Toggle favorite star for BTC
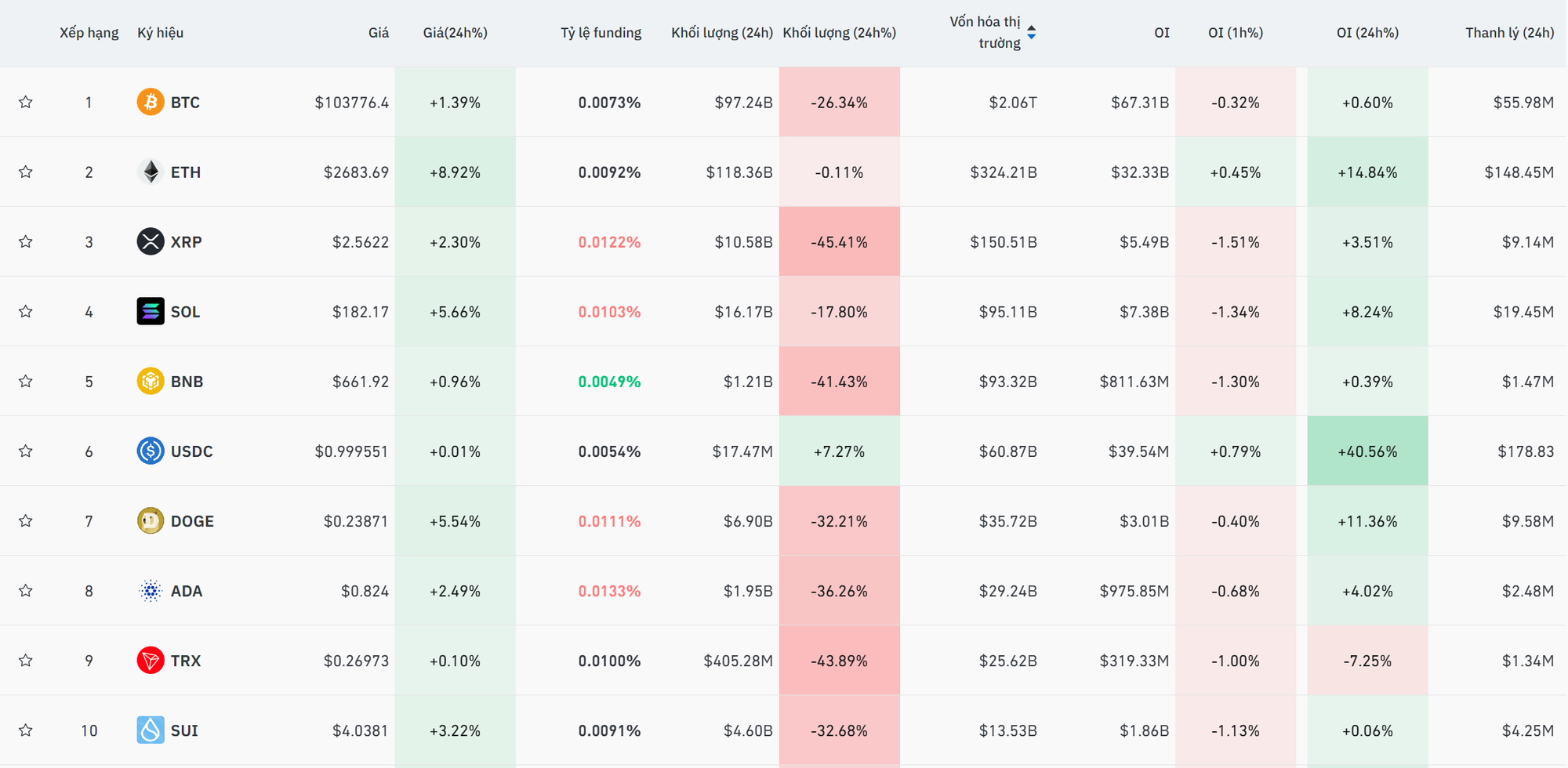1568x768 pixels. coord(26,102)
